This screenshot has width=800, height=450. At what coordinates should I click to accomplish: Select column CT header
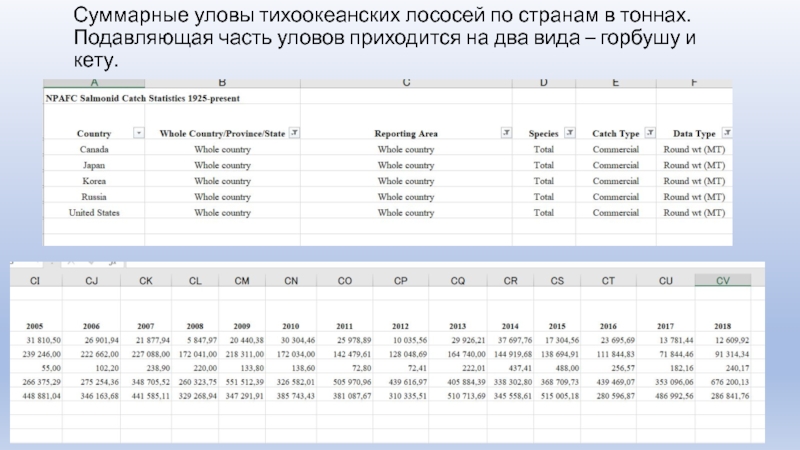pos(608,282)
